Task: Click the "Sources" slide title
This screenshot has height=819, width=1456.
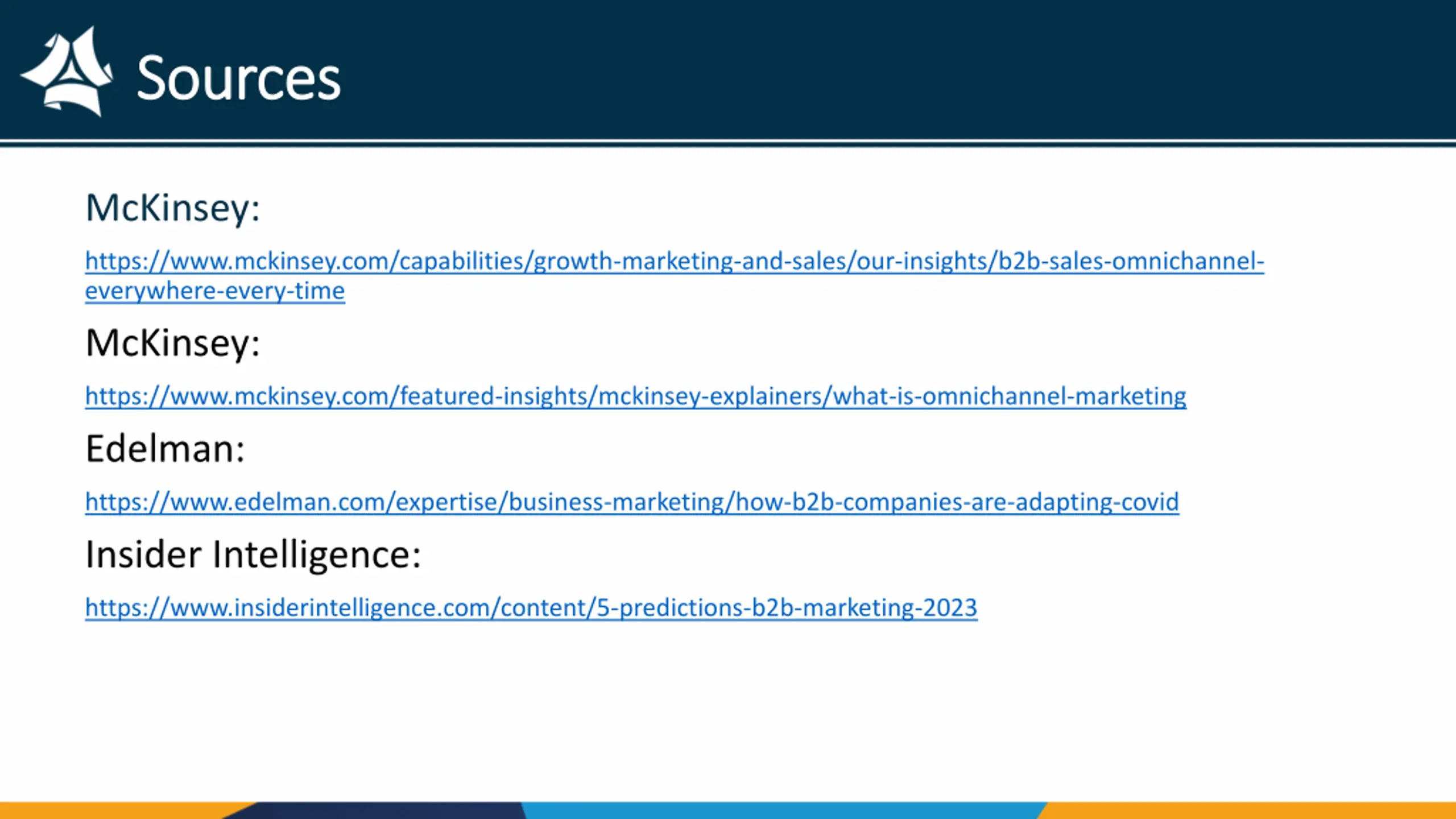Action: pyautogui.click(x=238, y=78)
